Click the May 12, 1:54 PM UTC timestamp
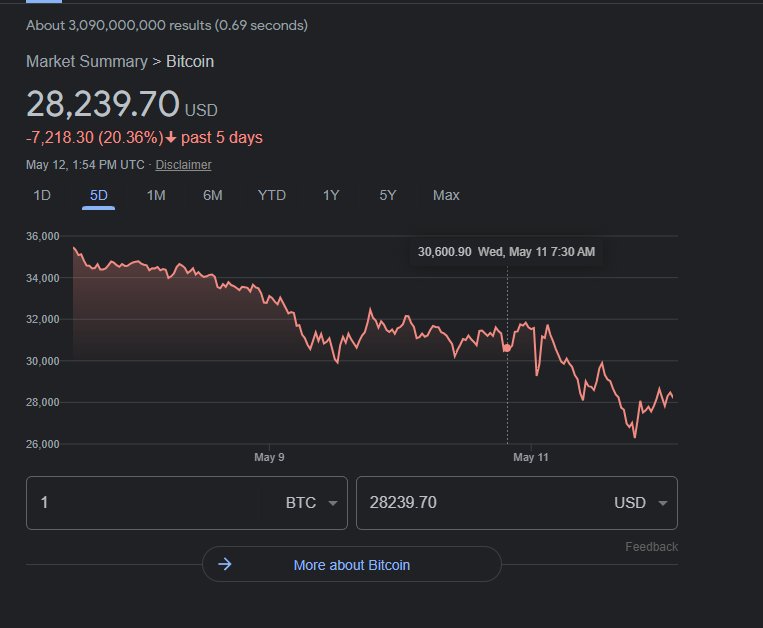The width and height of the screenshot is (763, 628). point(85,165)
